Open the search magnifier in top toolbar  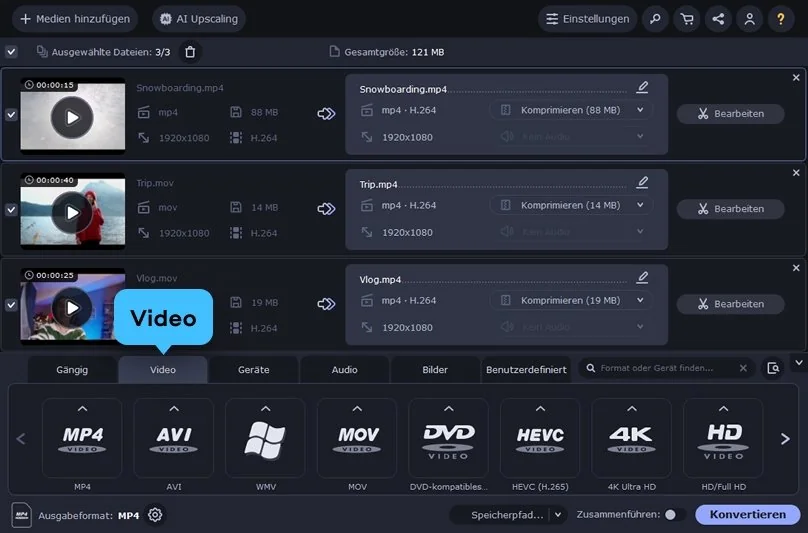[655, 19]
